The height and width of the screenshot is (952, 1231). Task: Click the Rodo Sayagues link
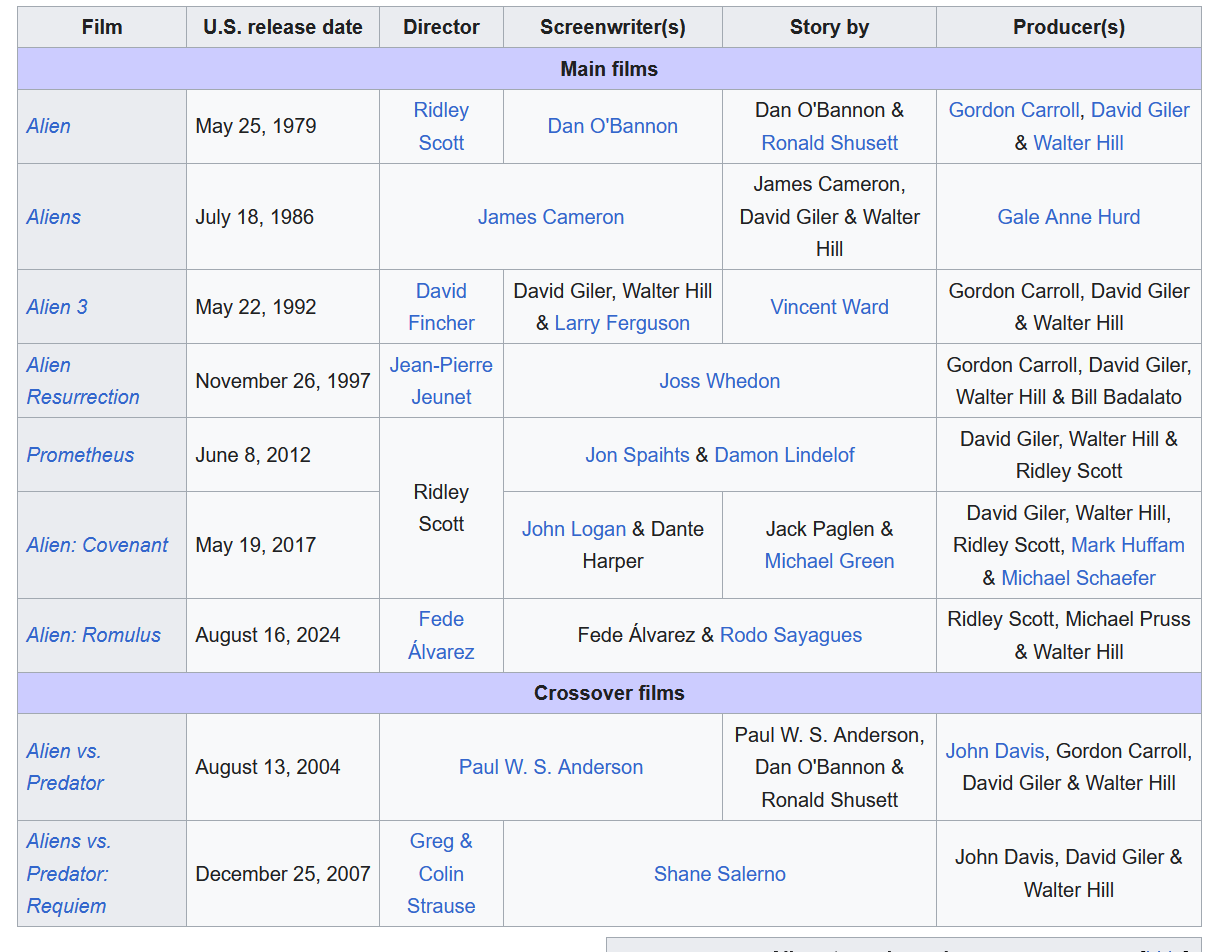tap(790, 635)
